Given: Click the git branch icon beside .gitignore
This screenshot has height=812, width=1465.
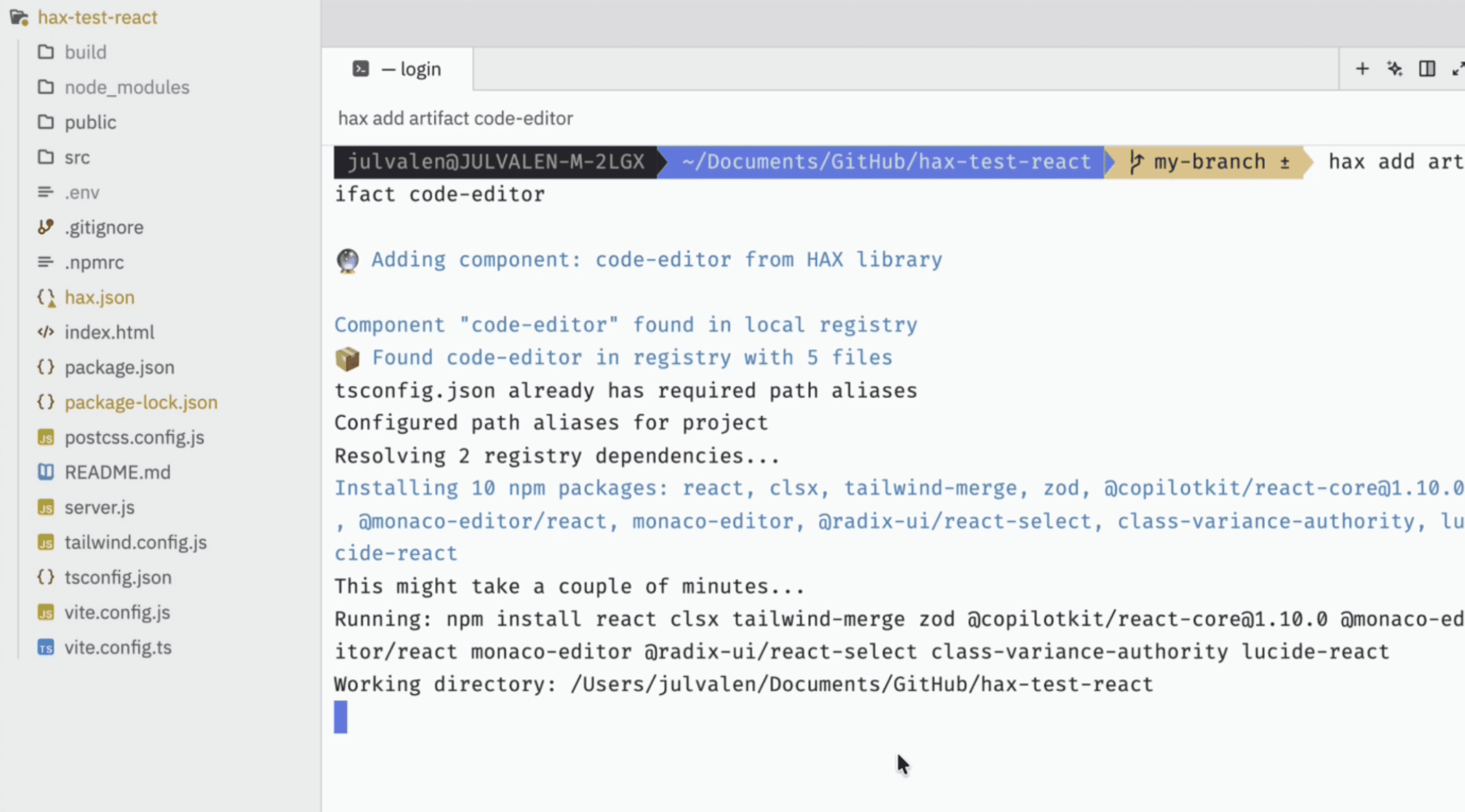Looking at the screenshot, I should click(45, 227).
